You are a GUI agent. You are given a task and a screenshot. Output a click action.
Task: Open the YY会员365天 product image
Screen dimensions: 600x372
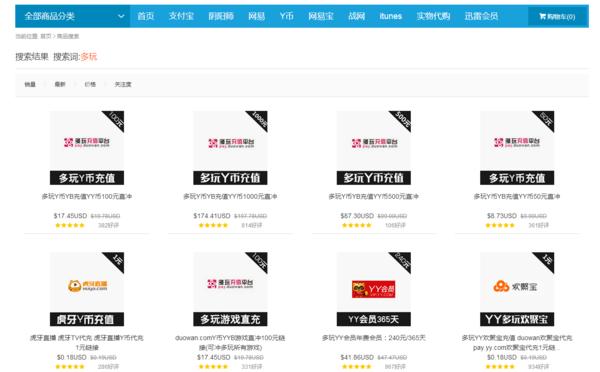[x=374, y=289]
